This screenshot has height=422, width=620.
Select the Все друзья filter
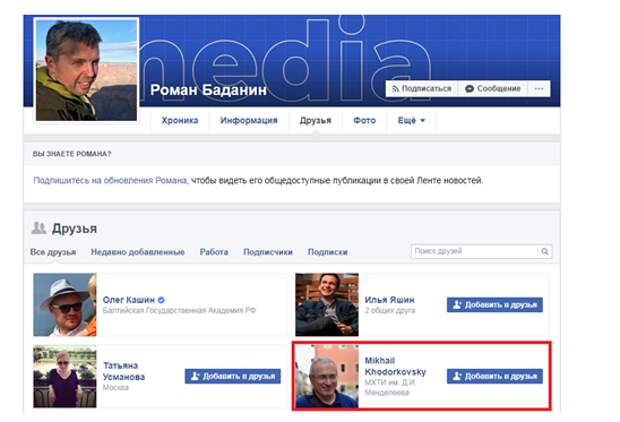click(53, 252)
